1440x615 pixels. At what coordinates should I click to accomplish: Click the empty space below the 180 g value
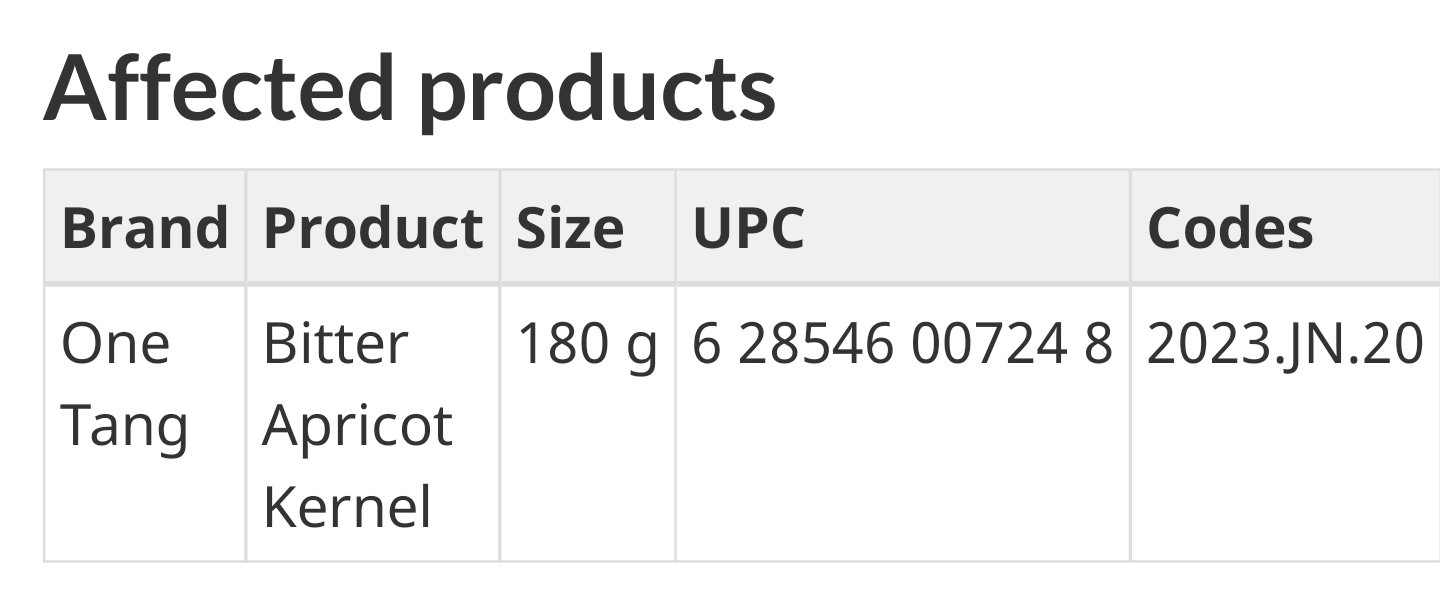587,470
